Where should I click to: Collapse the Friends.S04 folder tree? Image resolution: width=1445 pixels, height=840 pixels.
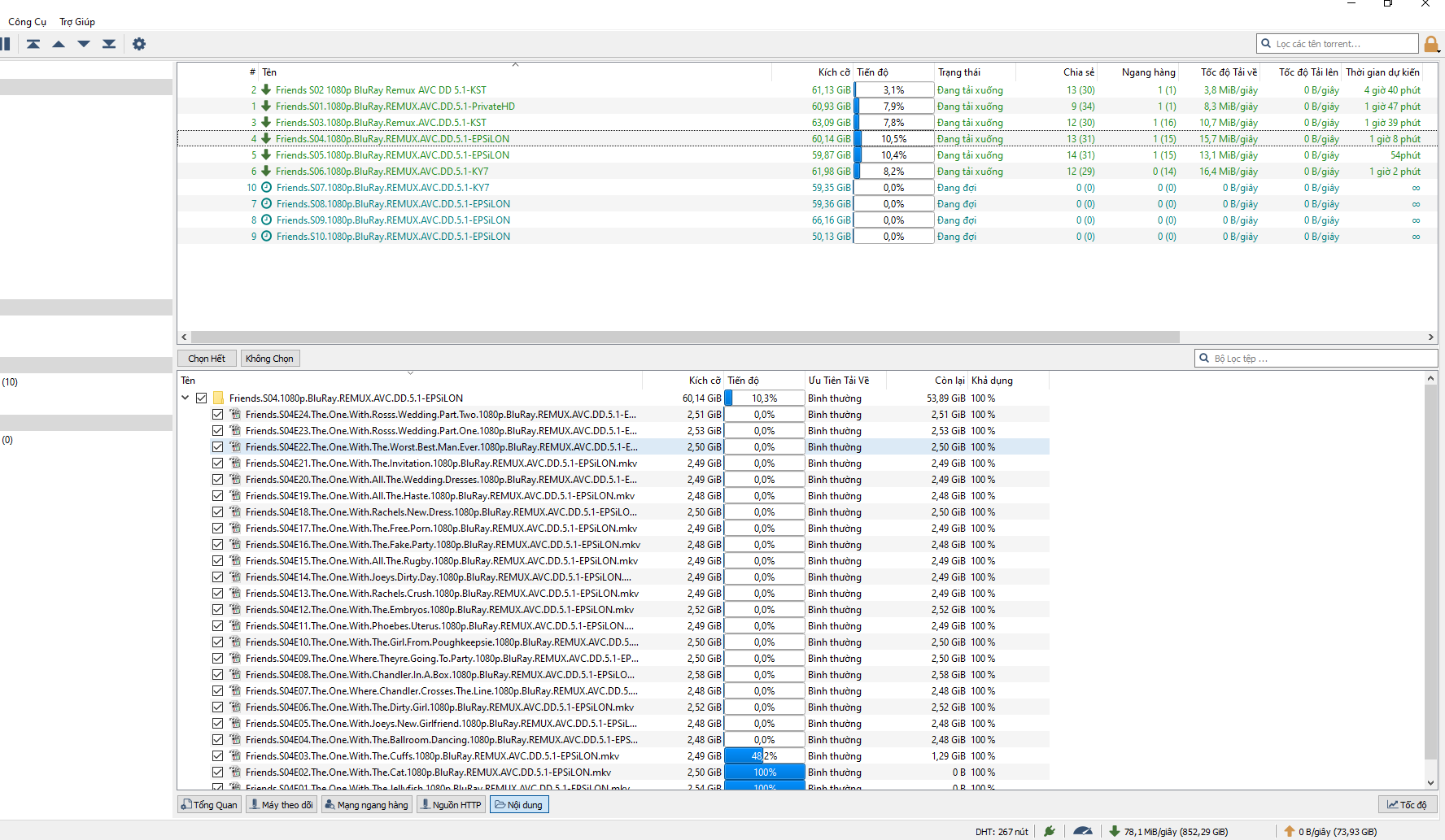(x=185, y=398)
